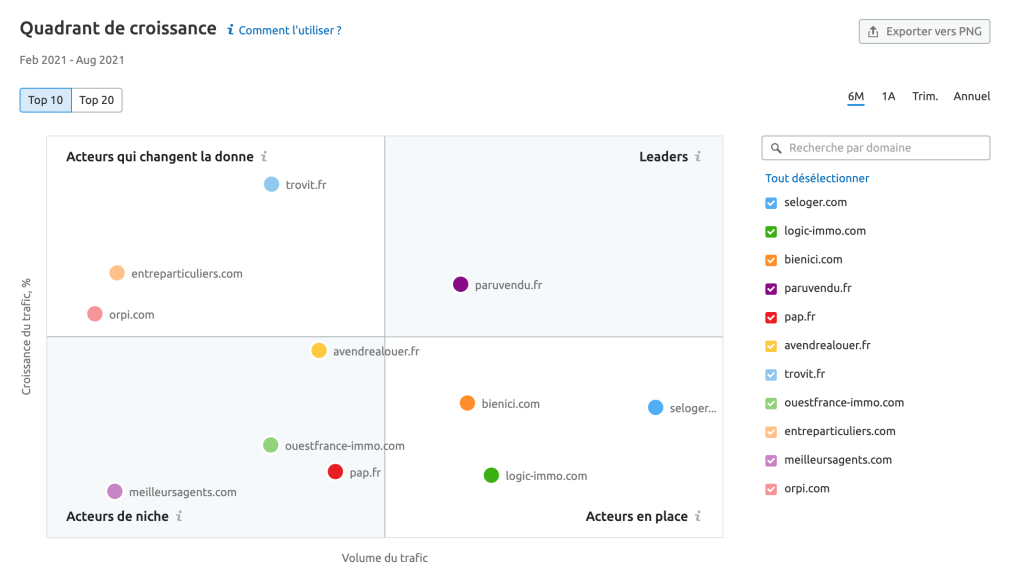Screen dimensions: 1010x582
Task: Toggle the trovit.fr checkbox in legend
Action: tap(771, 375)
